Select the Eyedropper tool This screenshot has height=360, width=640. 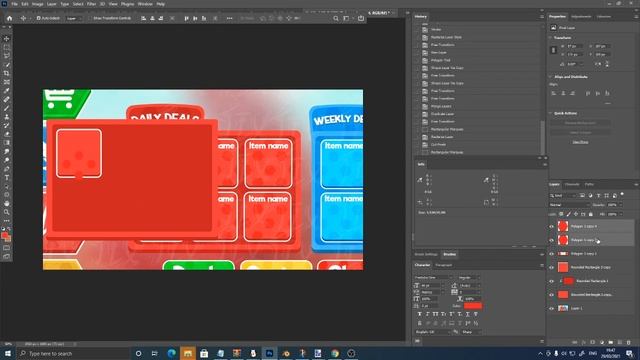tap(7, 91)
